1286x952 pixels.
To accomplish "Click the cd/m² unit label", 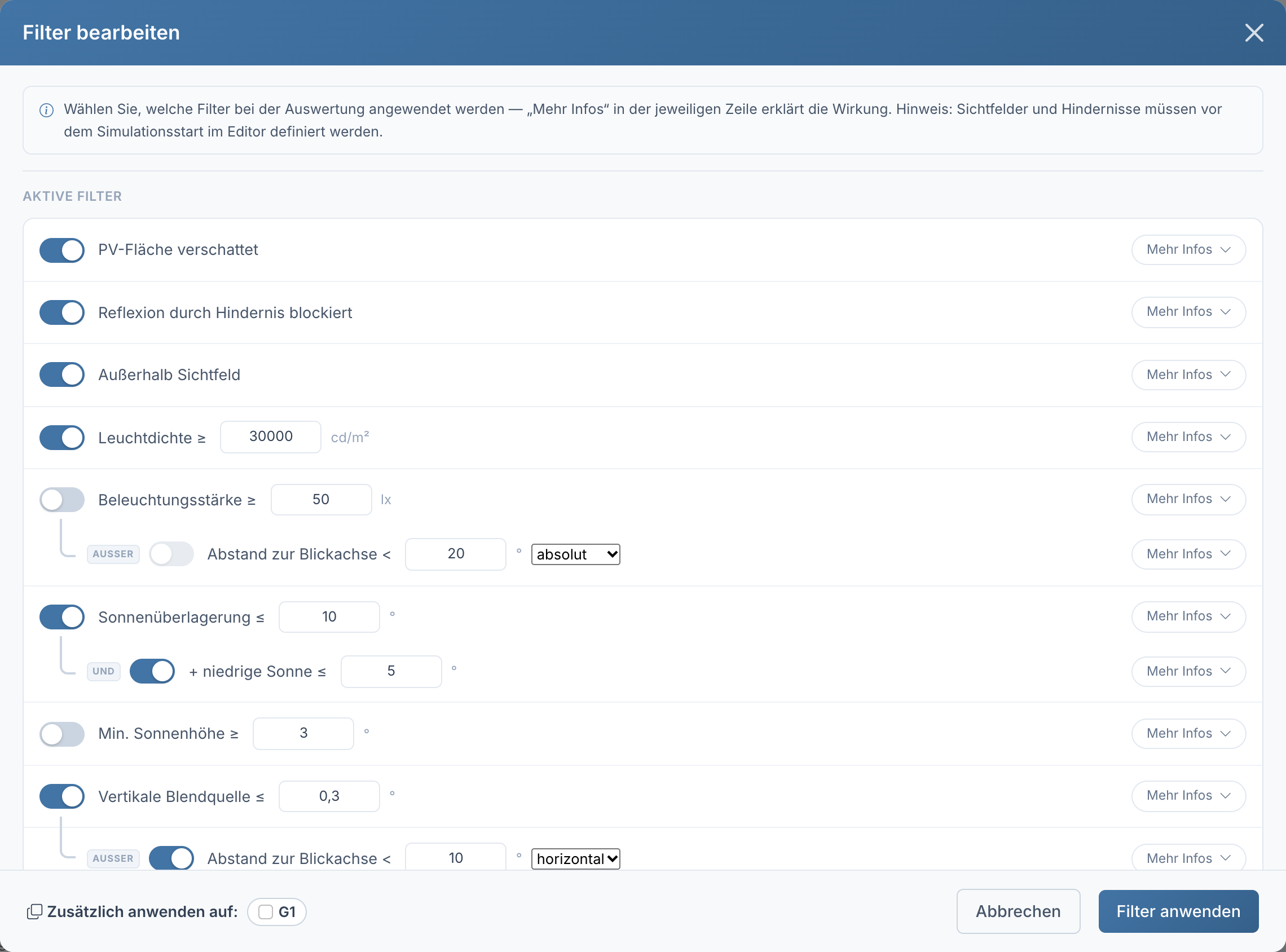I will pyautogui.click(x=350, y=438).
